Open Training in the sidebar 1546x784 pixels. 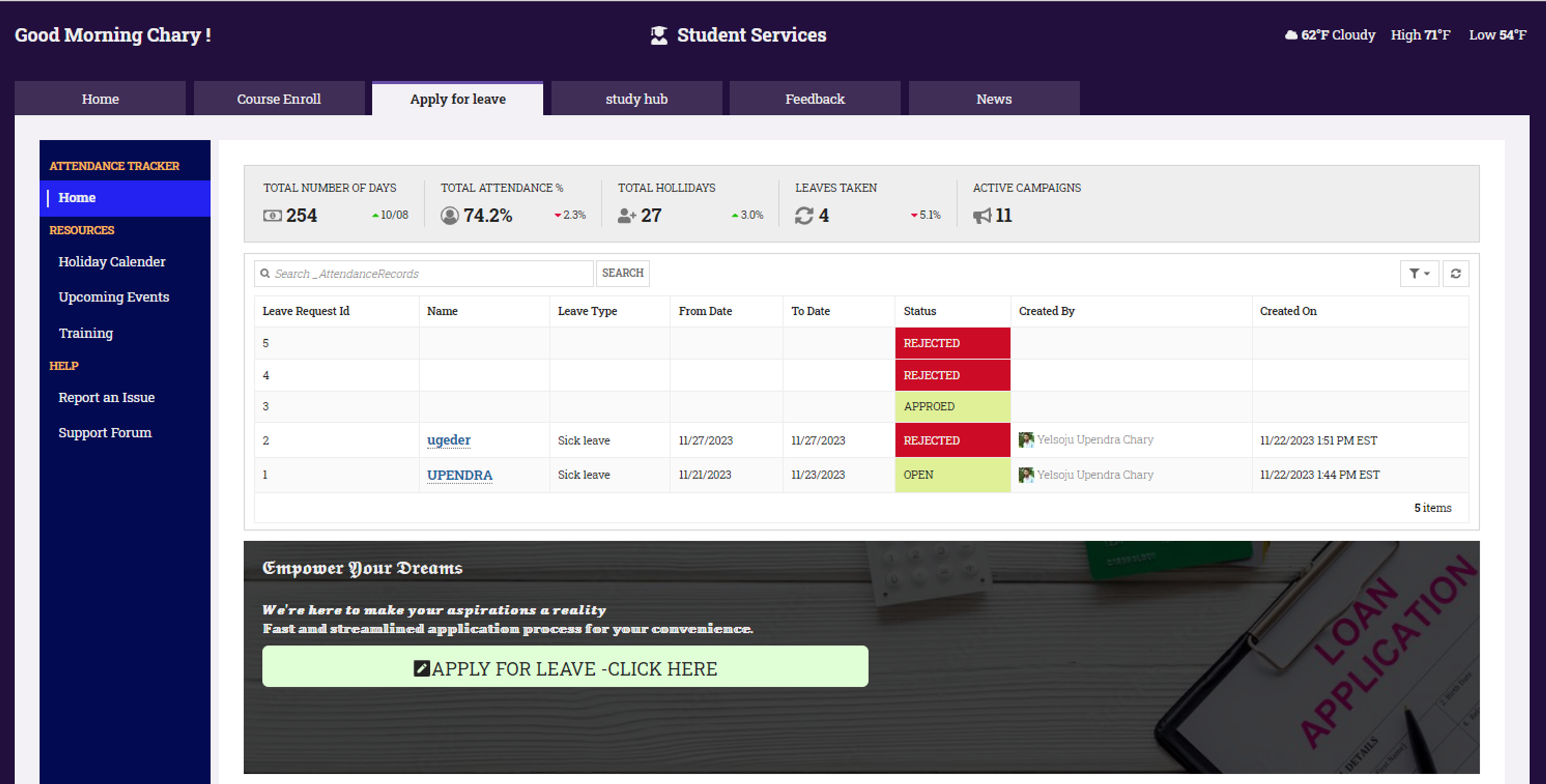pos(85,333)
